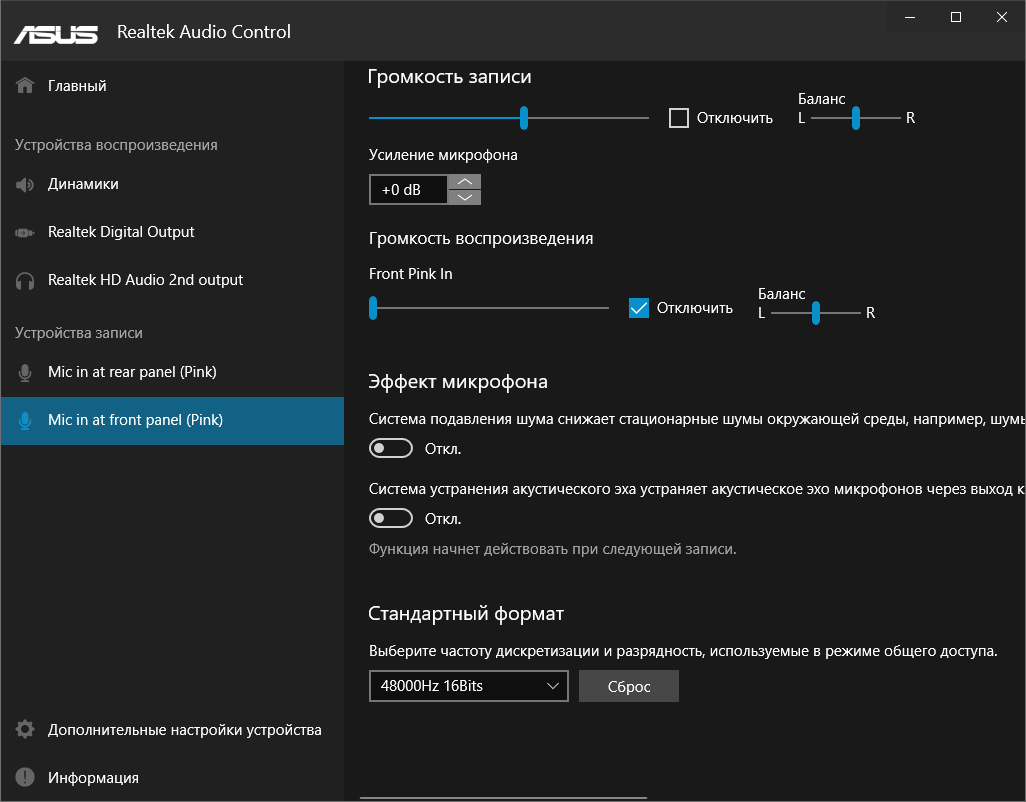Click the gear icon for additional device settings

click(x=25, y=730)
